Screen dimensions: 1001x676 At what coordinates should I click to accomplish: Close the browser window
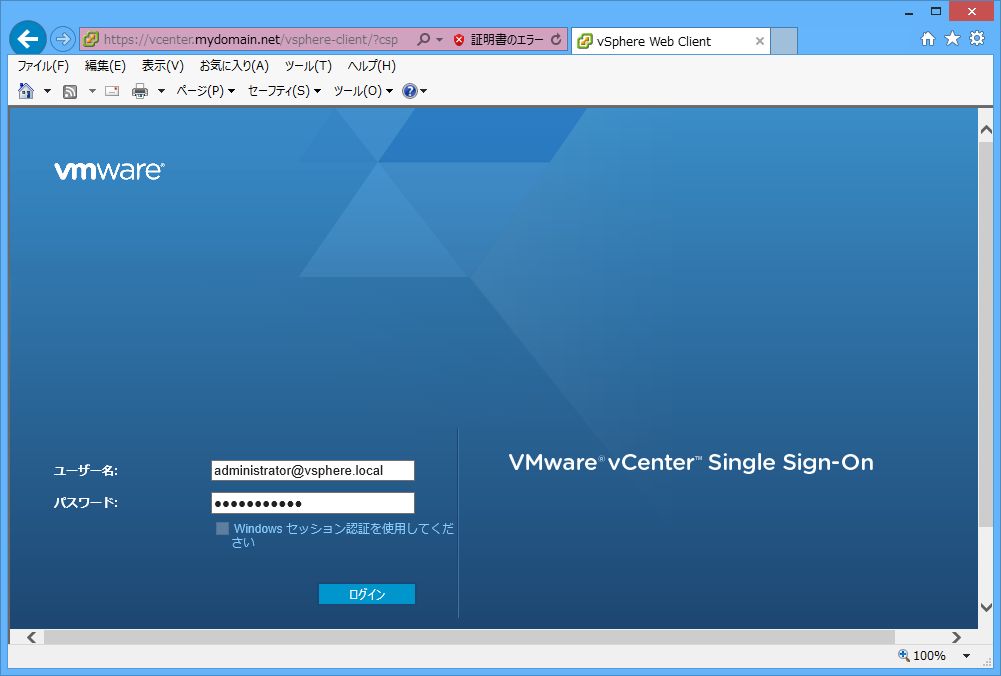(972, 11)
